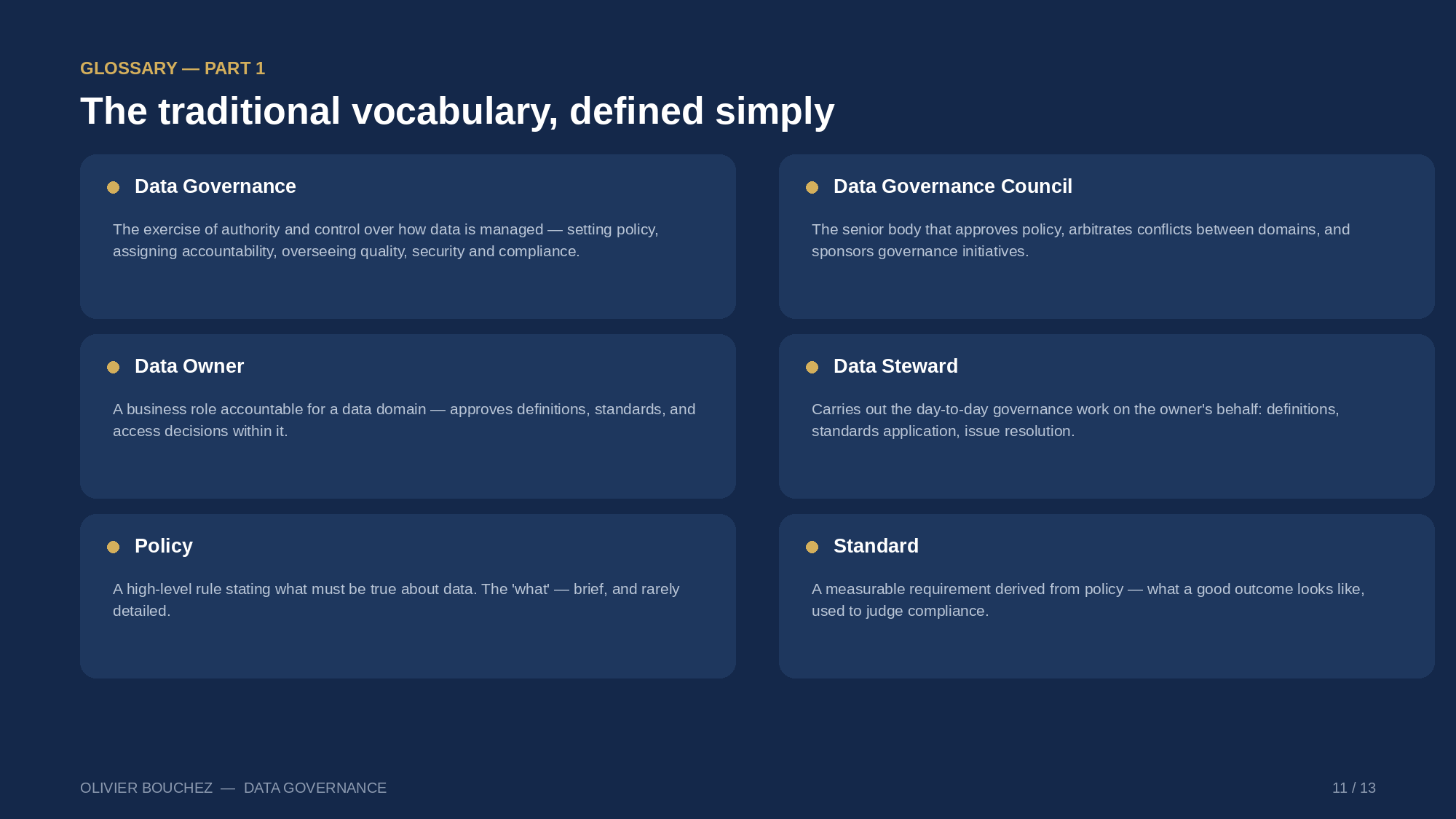Click the Data Governance card heading
Screen dimensions: 1456x819
click(x=215, y=186)
